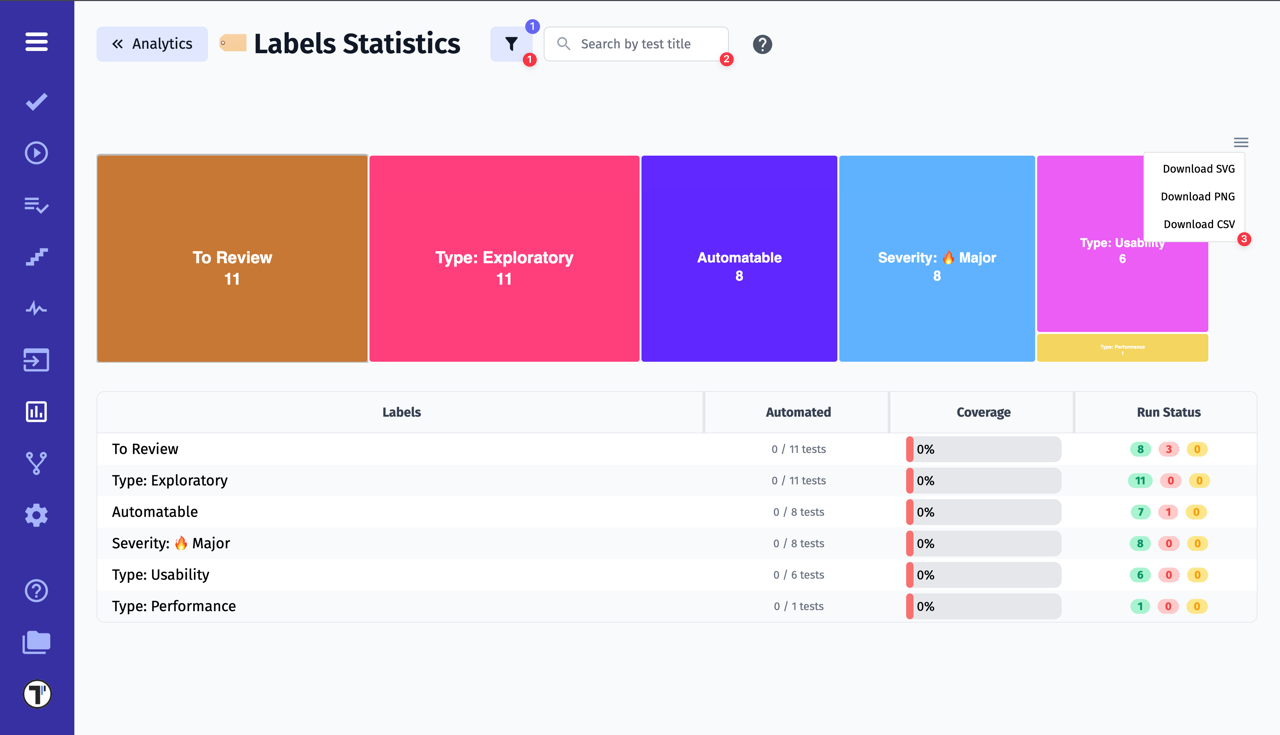
Task: Select the Tests checkmark icon in sidebar
Action: 36,101
